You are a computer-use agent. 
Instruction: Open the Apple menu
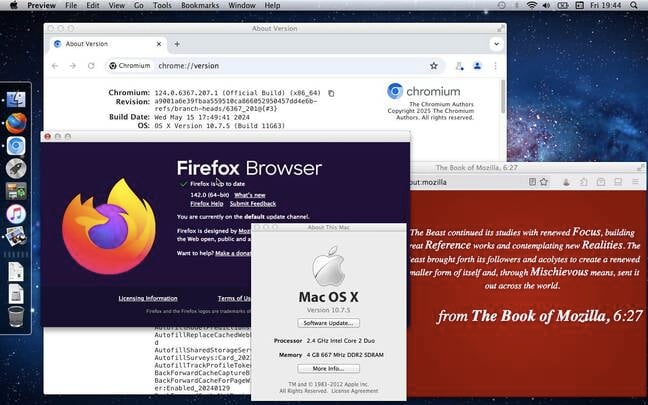pyautogui.click(x=14, y=5)
